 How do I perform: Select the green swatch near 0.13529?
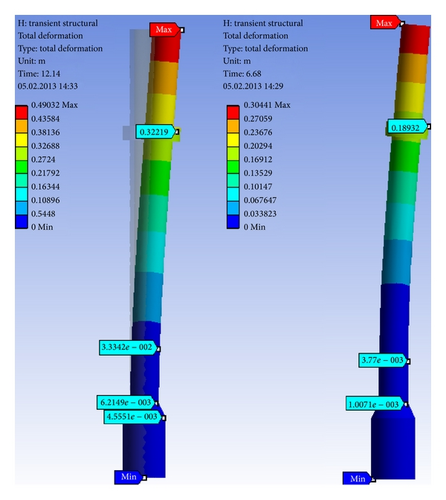point(233,167)
